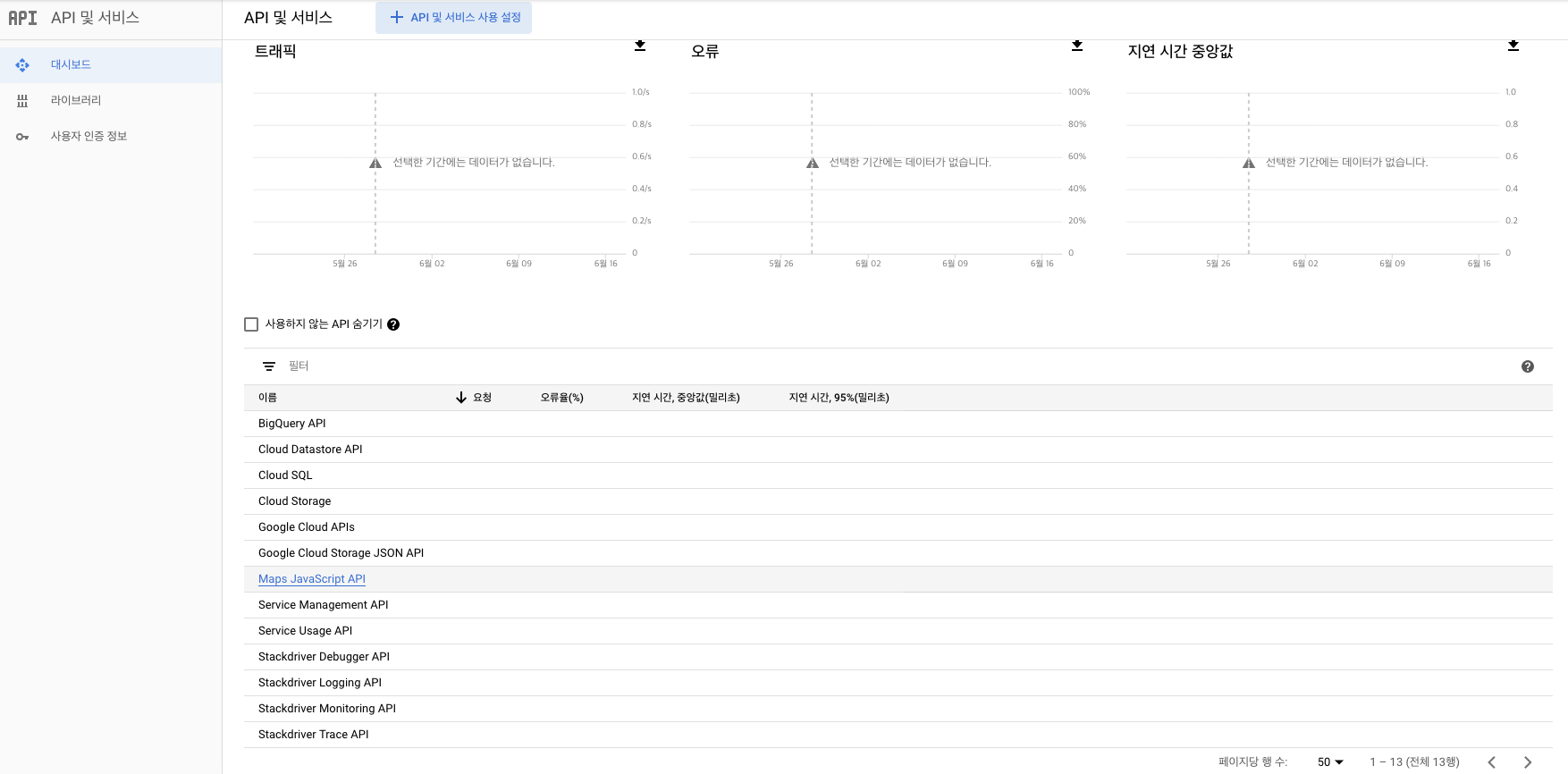This screenshot has height=774, width=1568.
Task: Click the warning triangle in the 오류 chart
Action: click(x=812, y=163)
